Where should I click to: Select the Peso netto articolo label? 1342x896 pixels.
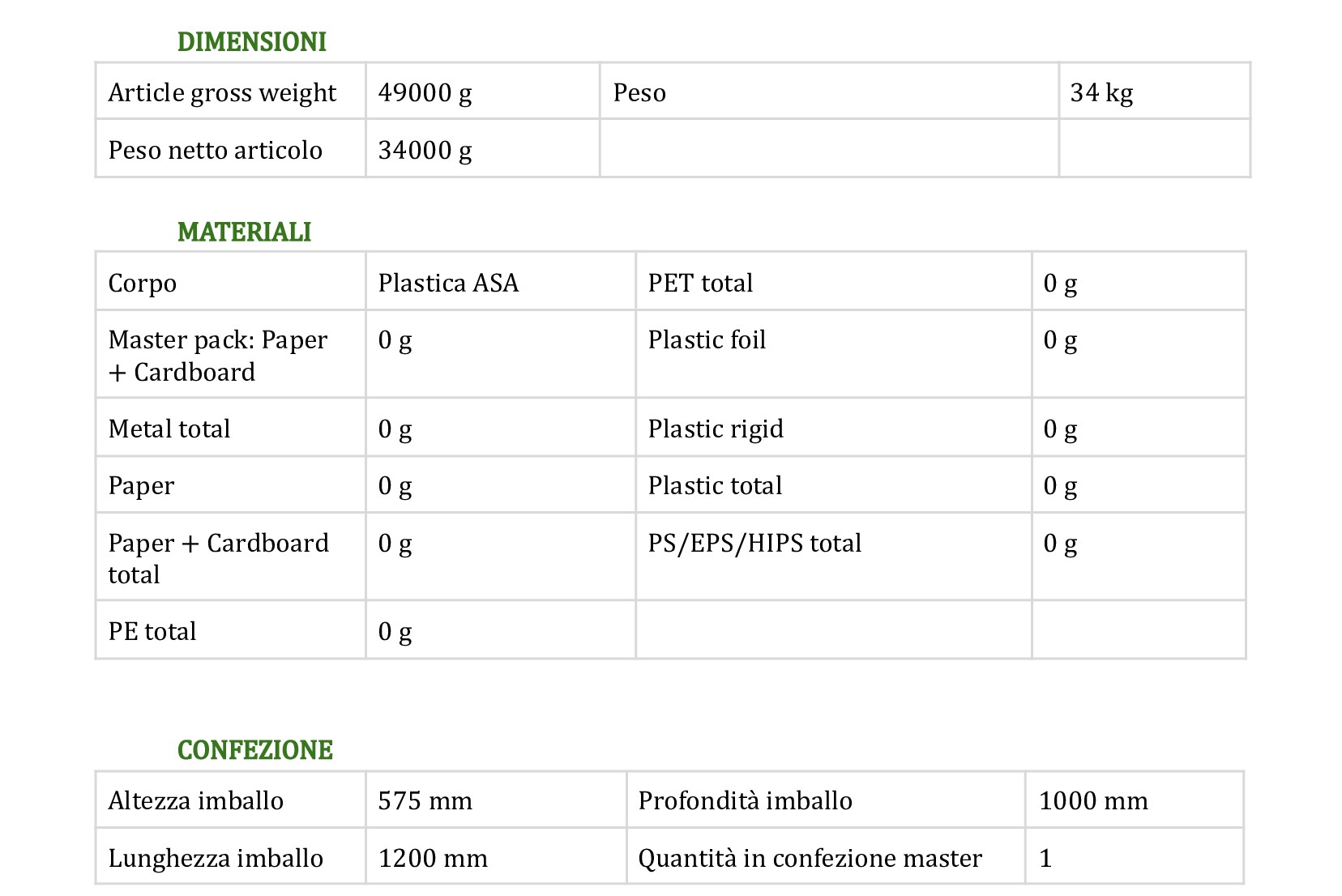tap(216, 150)
